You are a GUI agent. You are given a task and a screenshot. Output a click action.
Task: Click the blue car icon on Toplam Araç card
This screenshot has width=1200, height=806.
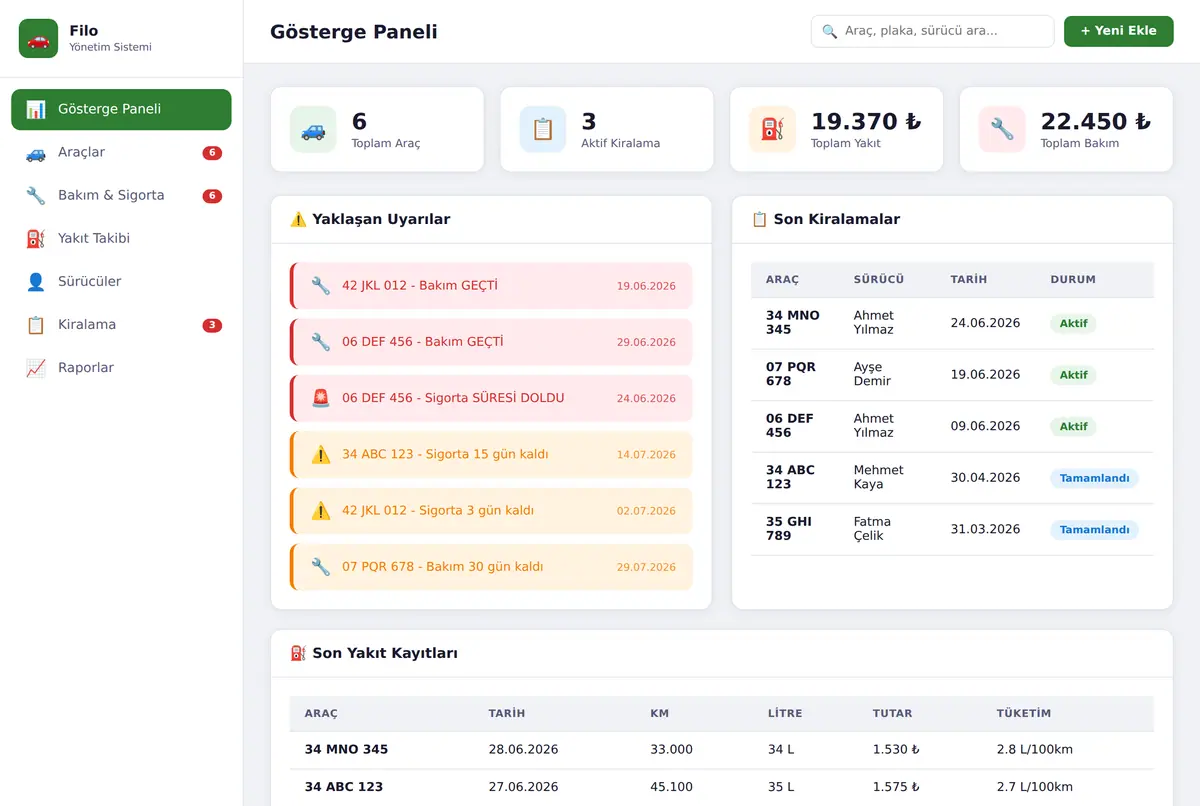point(313,129)
